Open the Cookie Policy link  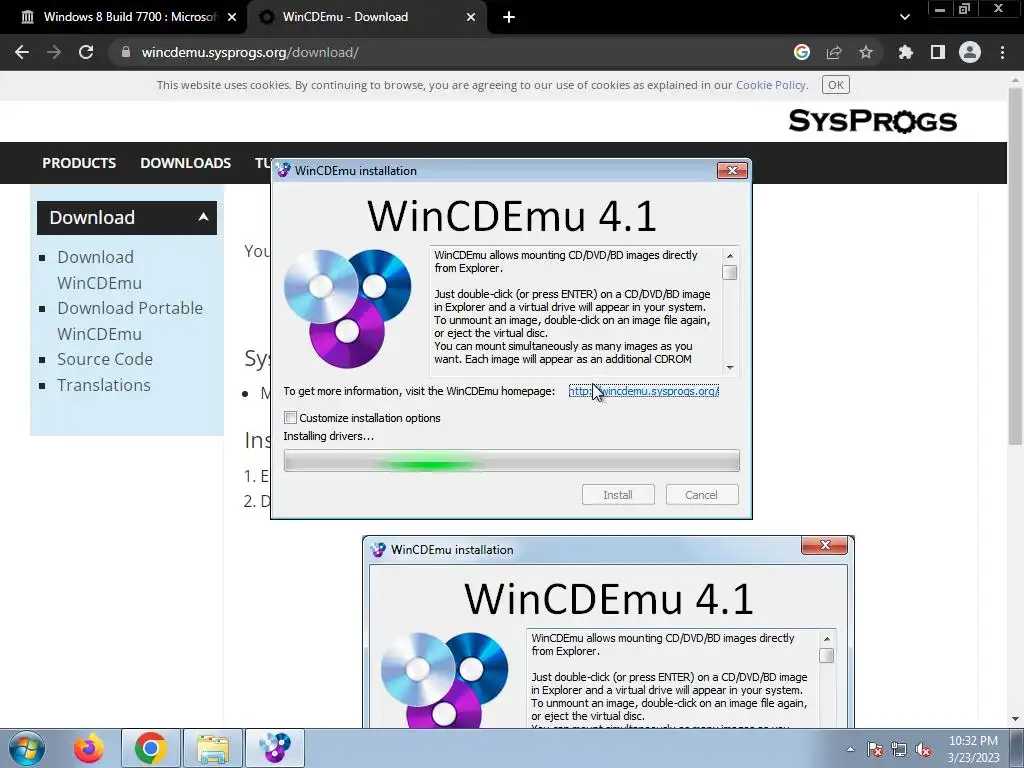pos(771,85)
